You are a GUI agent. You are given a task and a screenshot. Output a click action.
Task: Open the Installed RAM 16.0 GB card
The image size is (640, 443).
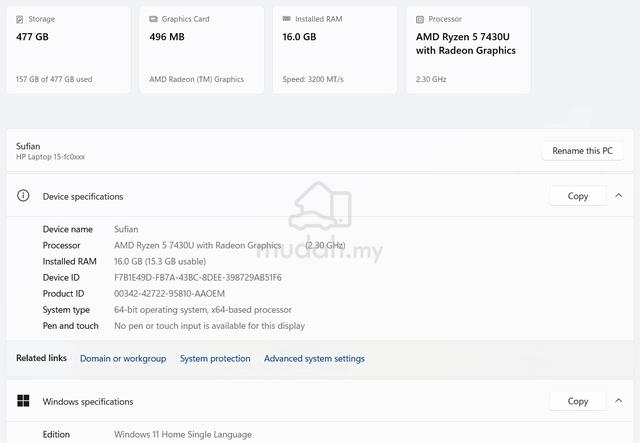tap(335, 50)
